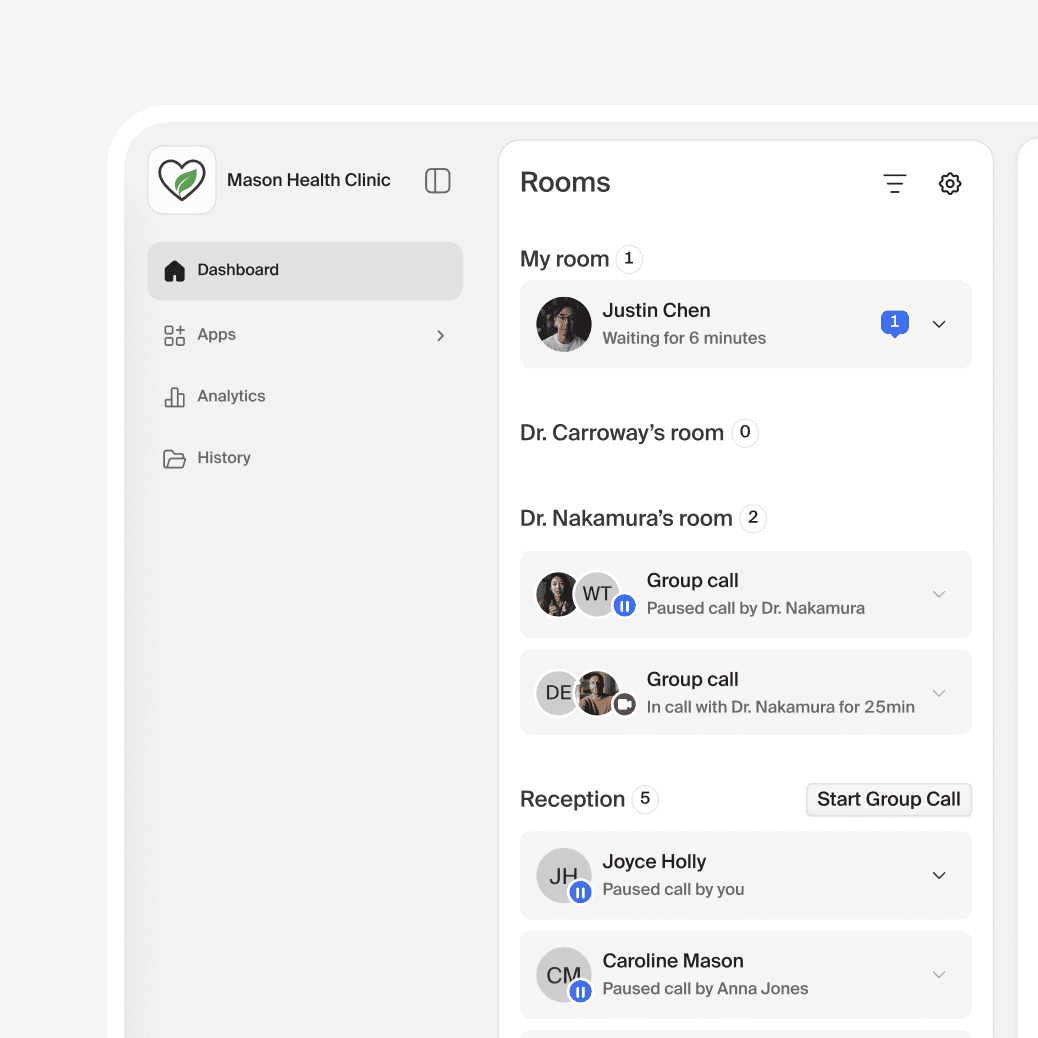Screen dimensions: 1038x1038
Task: Click the Apps grid icon
Action: pyautogui.click(x=175, y=336)
